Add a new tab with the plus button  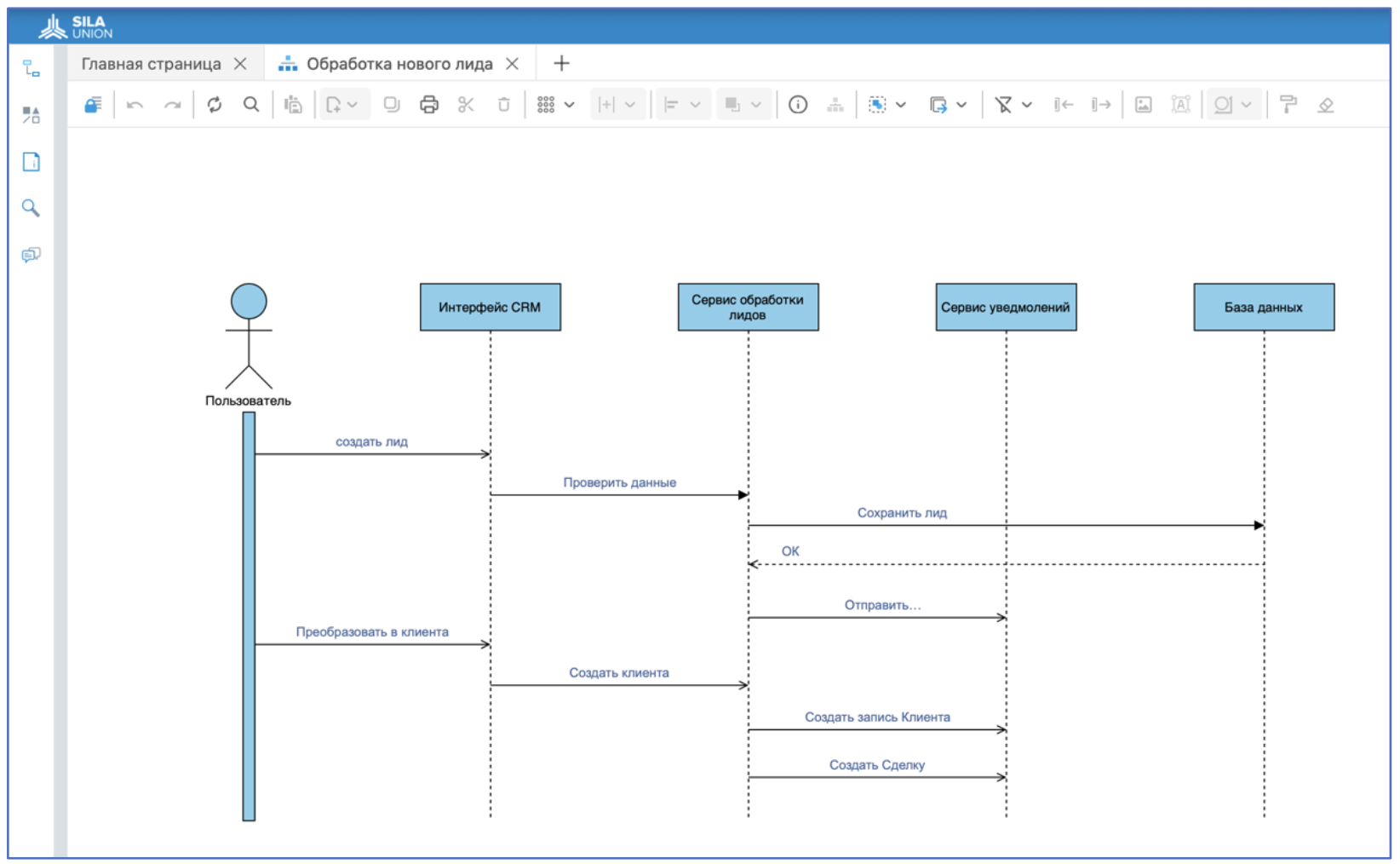tap(561, 64)
